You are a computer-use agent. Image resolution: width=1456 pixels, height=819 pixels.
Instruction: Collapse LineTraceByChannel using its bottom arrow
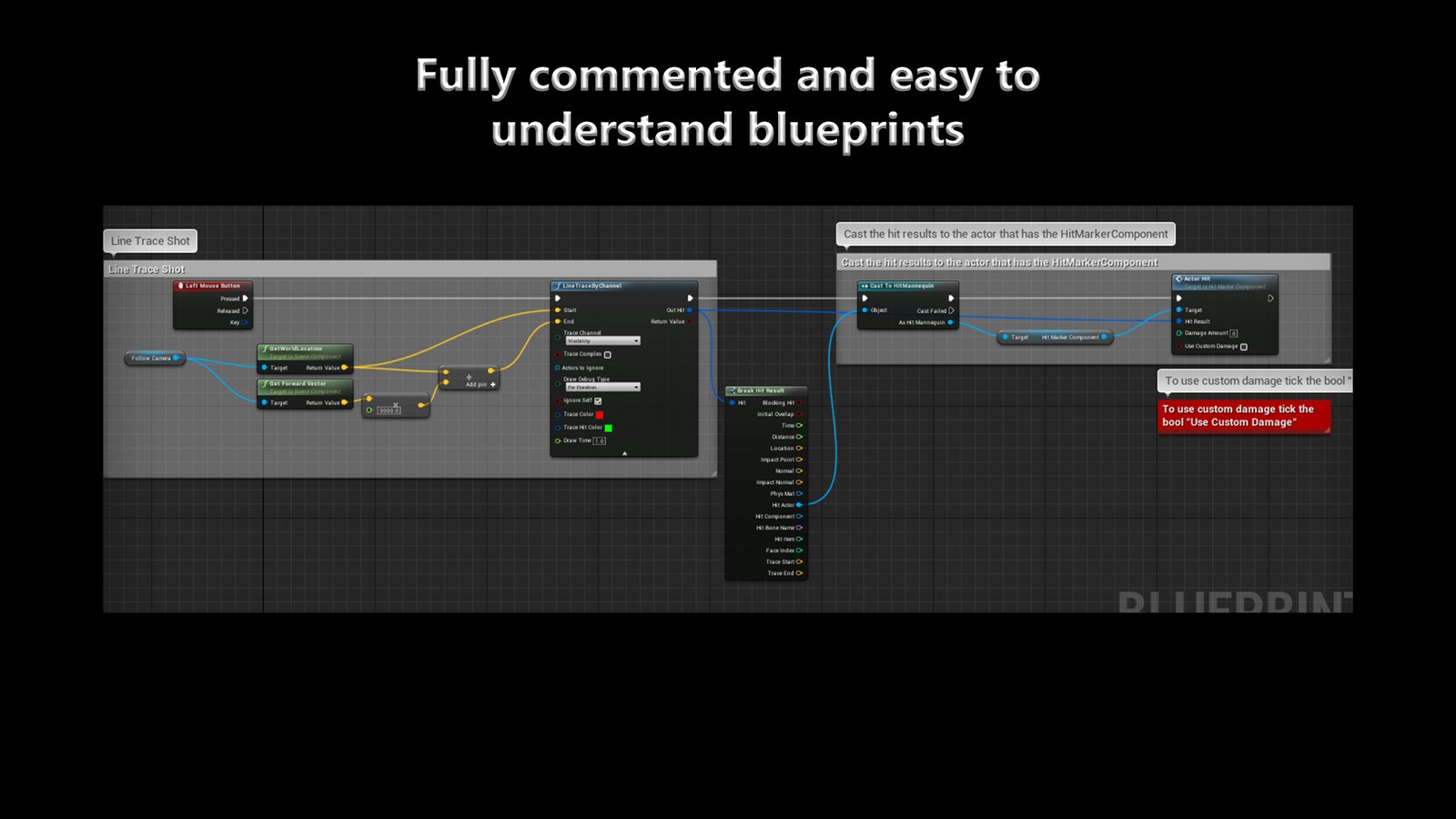pyautogui.click(x=625, y=453)
